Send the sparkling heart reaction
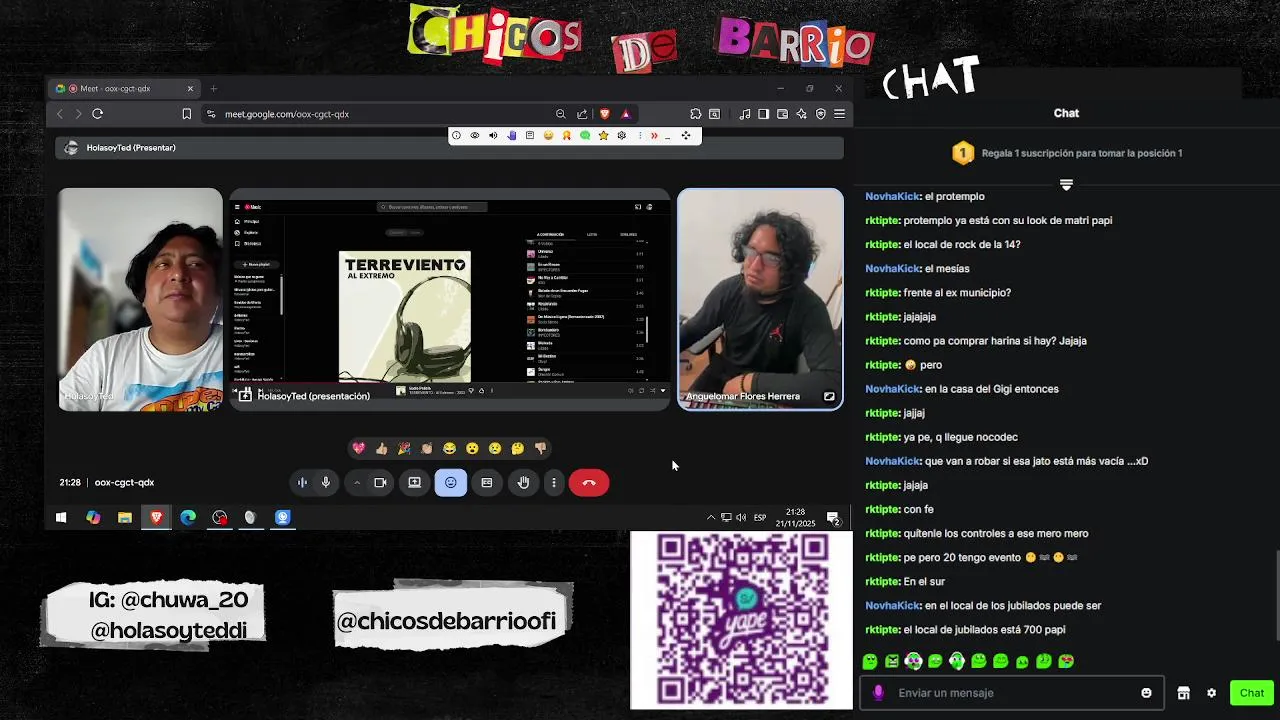 point(359,448)
